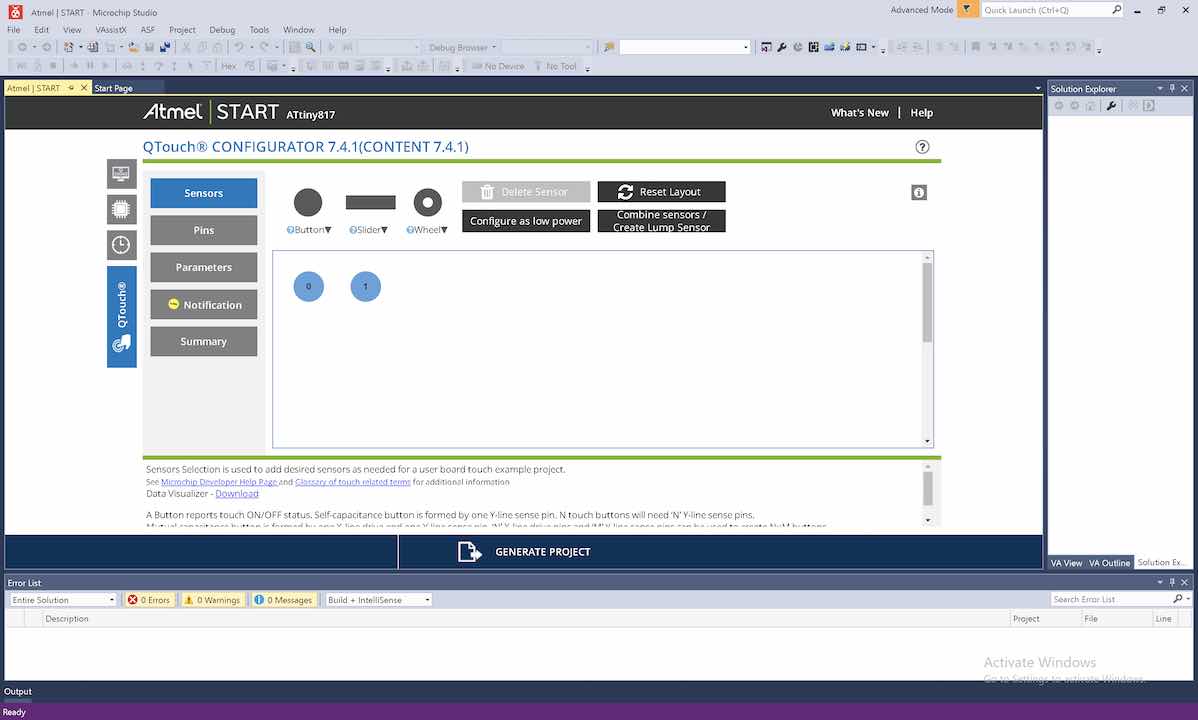Toggle the Warnings filter in Error List
1198x720 pixels.
pyautogui.click(x=212, y=600)
